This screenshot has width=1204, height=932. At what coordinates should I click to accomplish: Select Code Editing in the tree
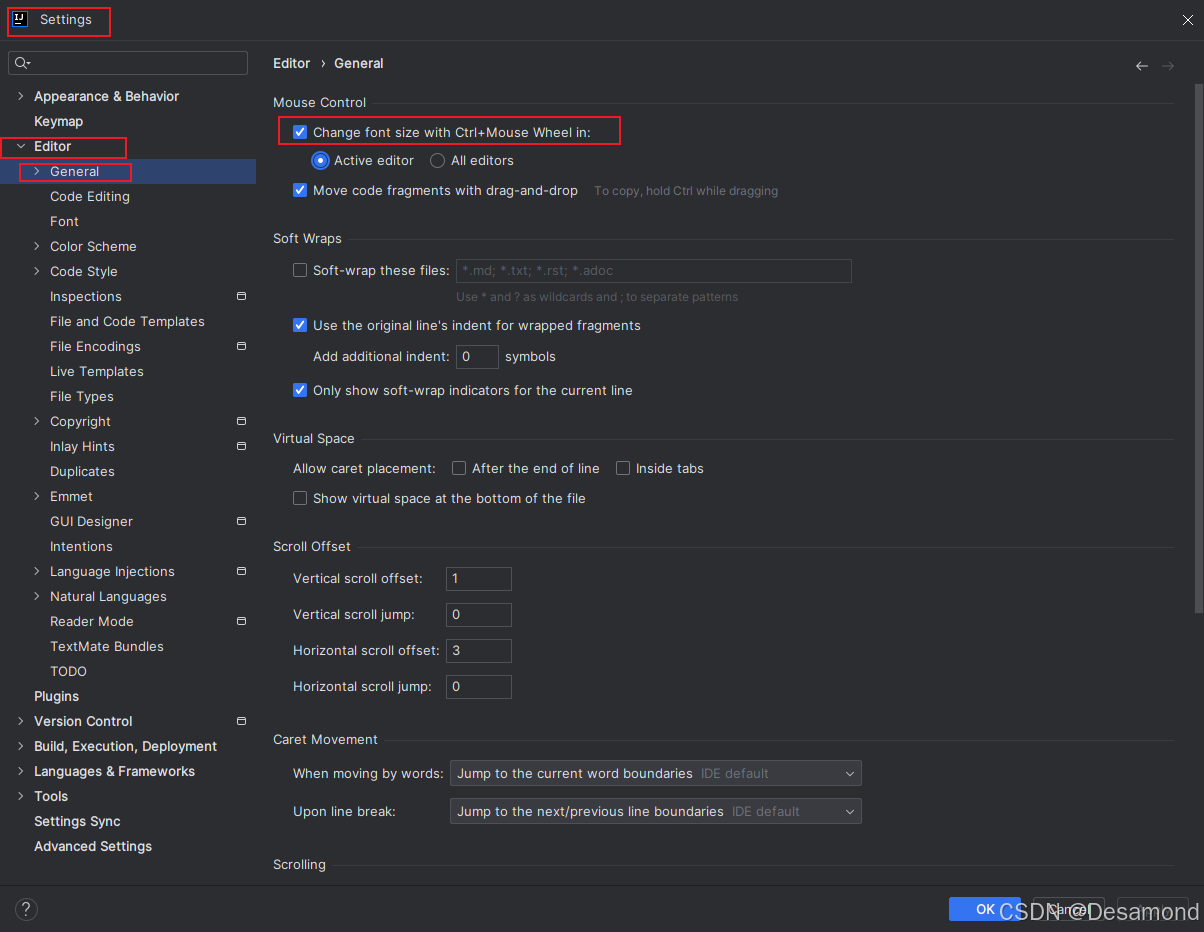pyautogui.click(x=90, y=196)
